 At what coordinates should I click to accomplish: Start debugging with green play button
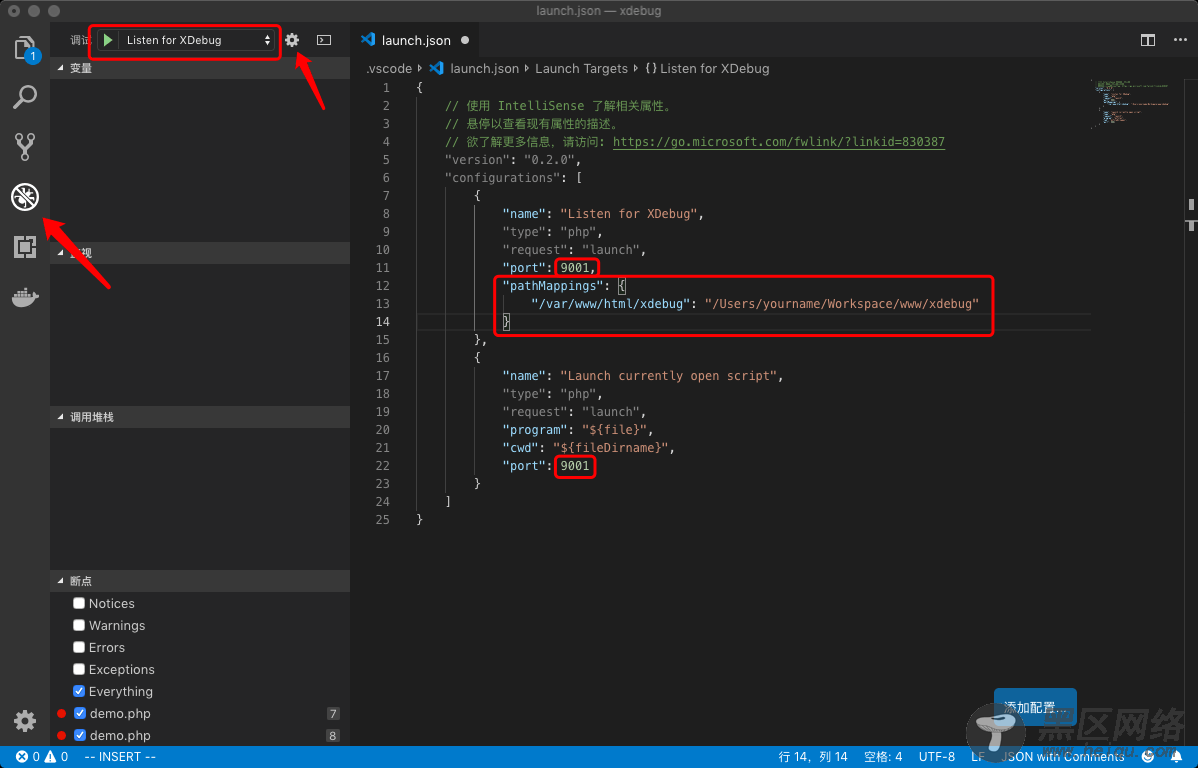point(108,40)
